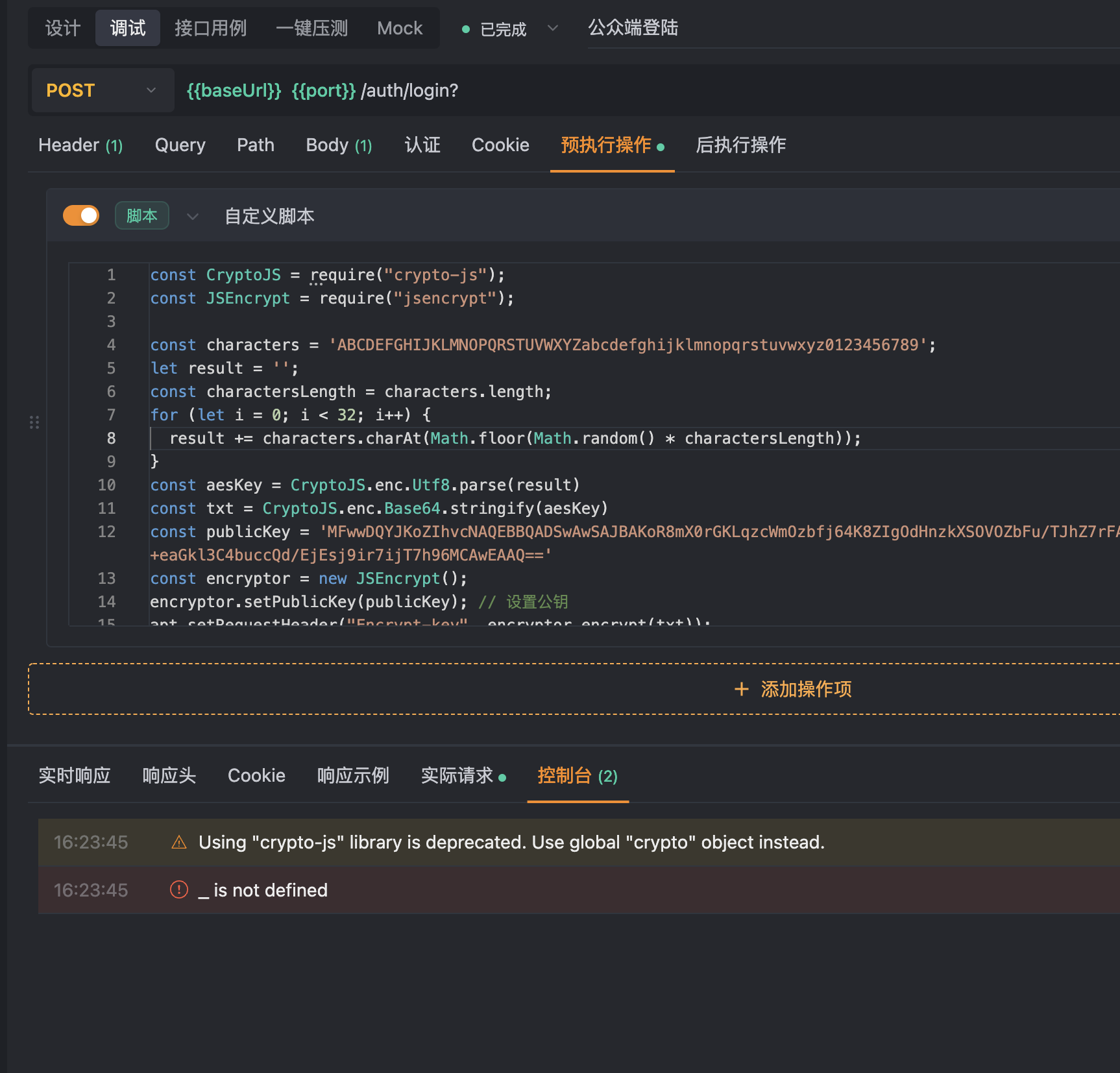Click the {{baseUrl}} variable in URL

234,90
